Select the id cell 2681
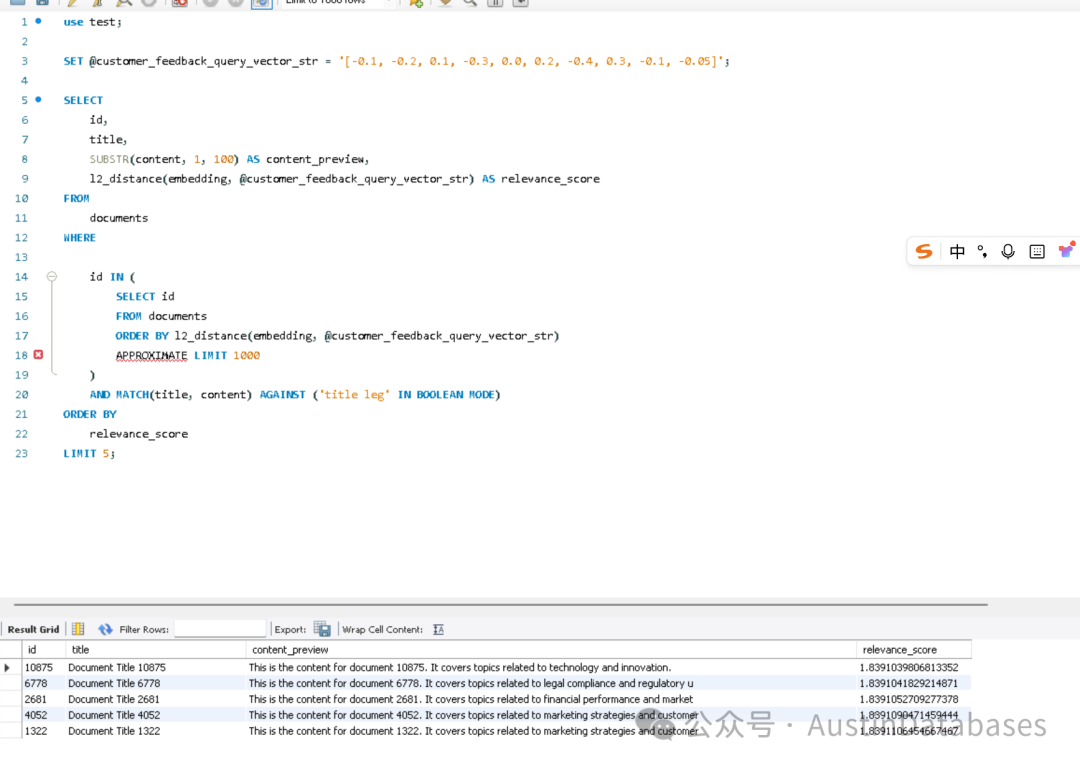The height and width of the screenshot is (768, 1080). point(43,699)
